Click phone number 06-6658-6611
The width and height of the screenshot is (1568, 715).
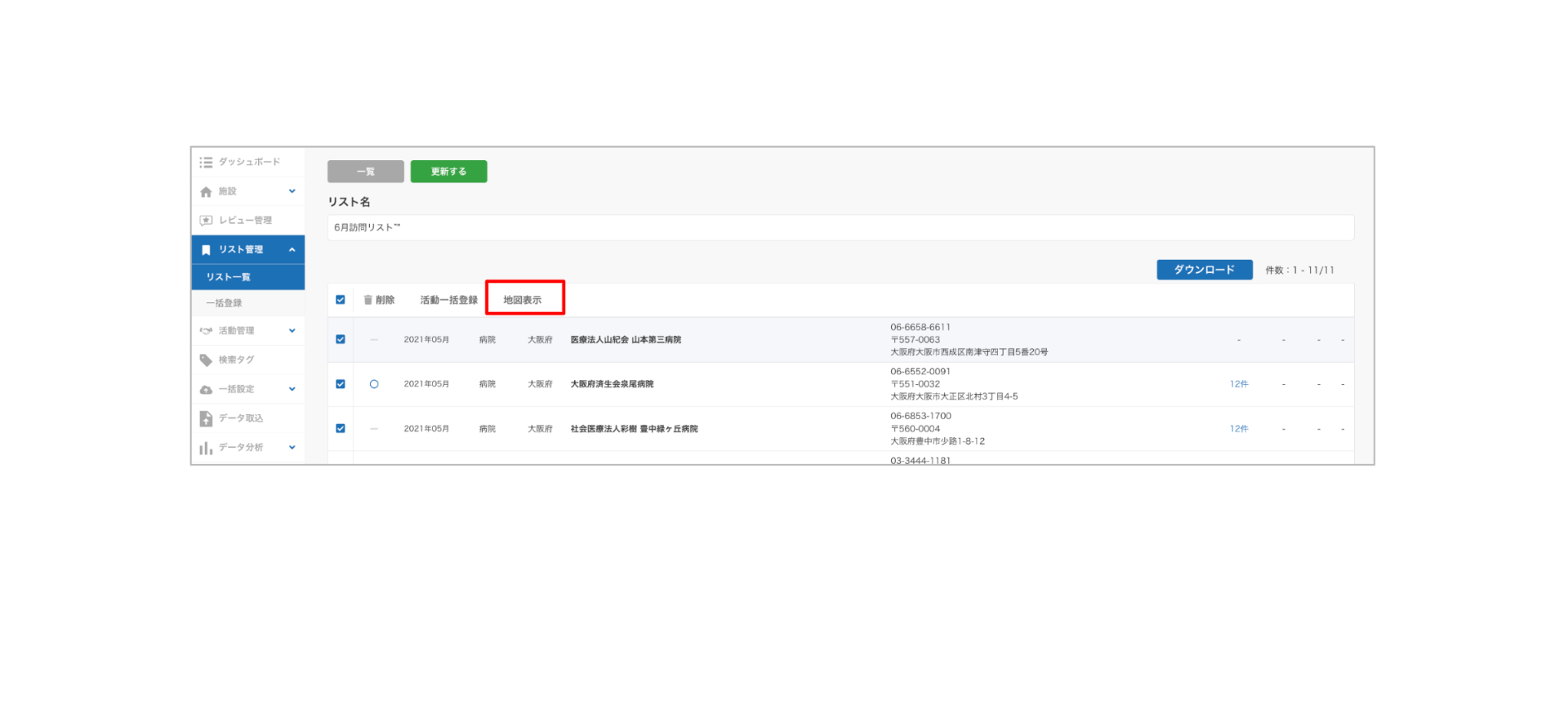(x=920, y=327)
